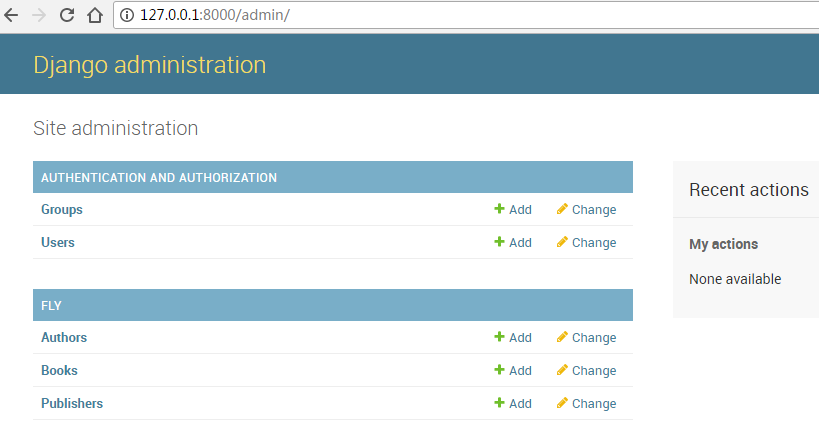Click the green plus icon for Authors
819x447 pixels.
pos(499,337)
